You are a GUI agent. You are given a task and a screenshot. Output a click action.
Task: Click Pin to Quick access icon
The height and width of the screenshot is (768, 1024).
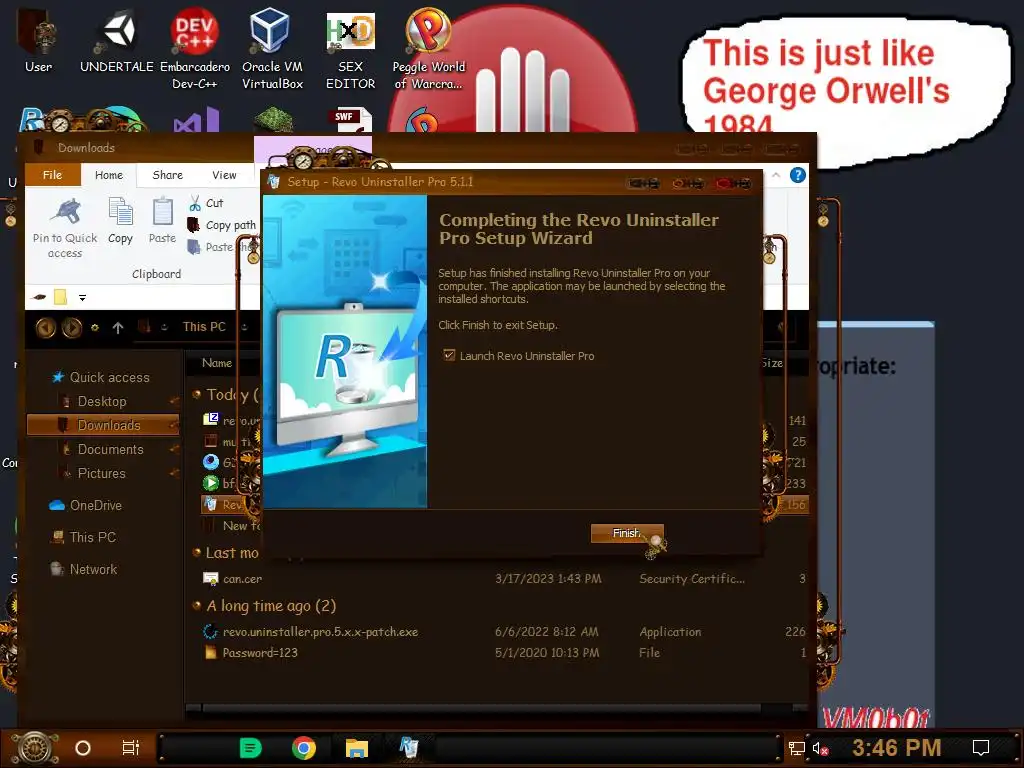[x=65, y=228]
